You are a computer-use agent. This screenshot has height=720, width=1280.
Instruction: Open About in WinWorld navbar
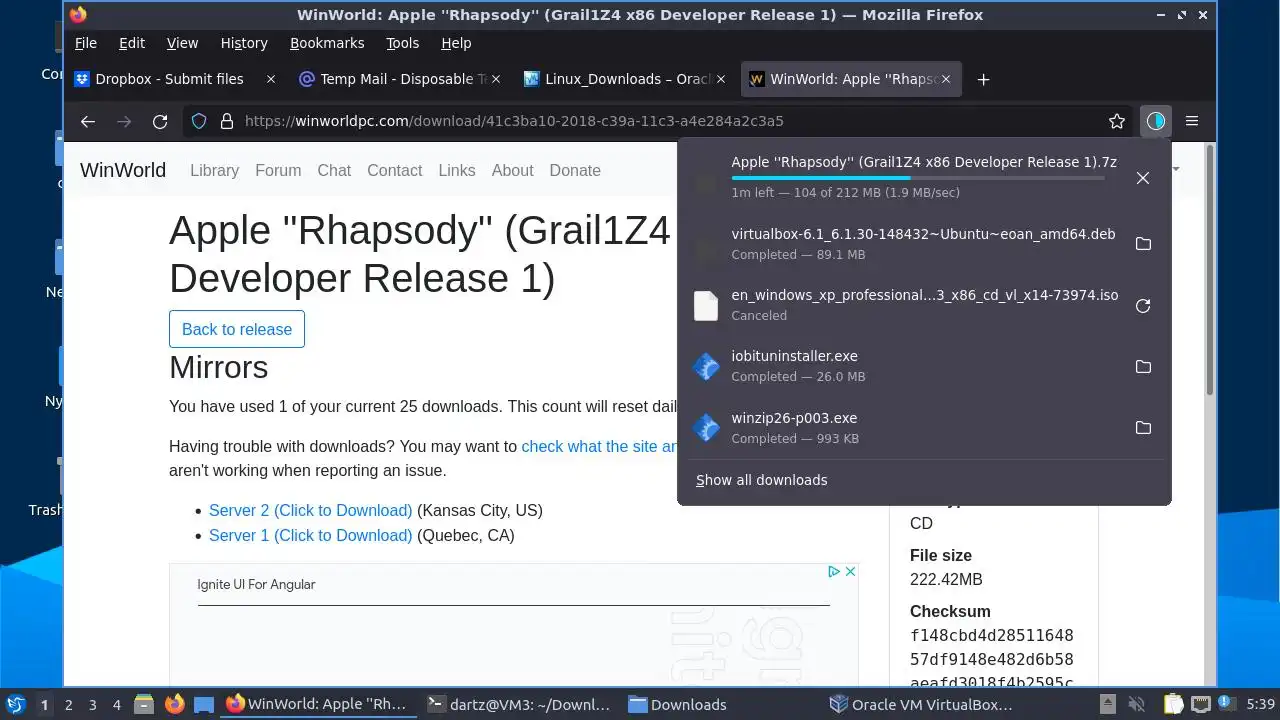click(x=512, y=170)
